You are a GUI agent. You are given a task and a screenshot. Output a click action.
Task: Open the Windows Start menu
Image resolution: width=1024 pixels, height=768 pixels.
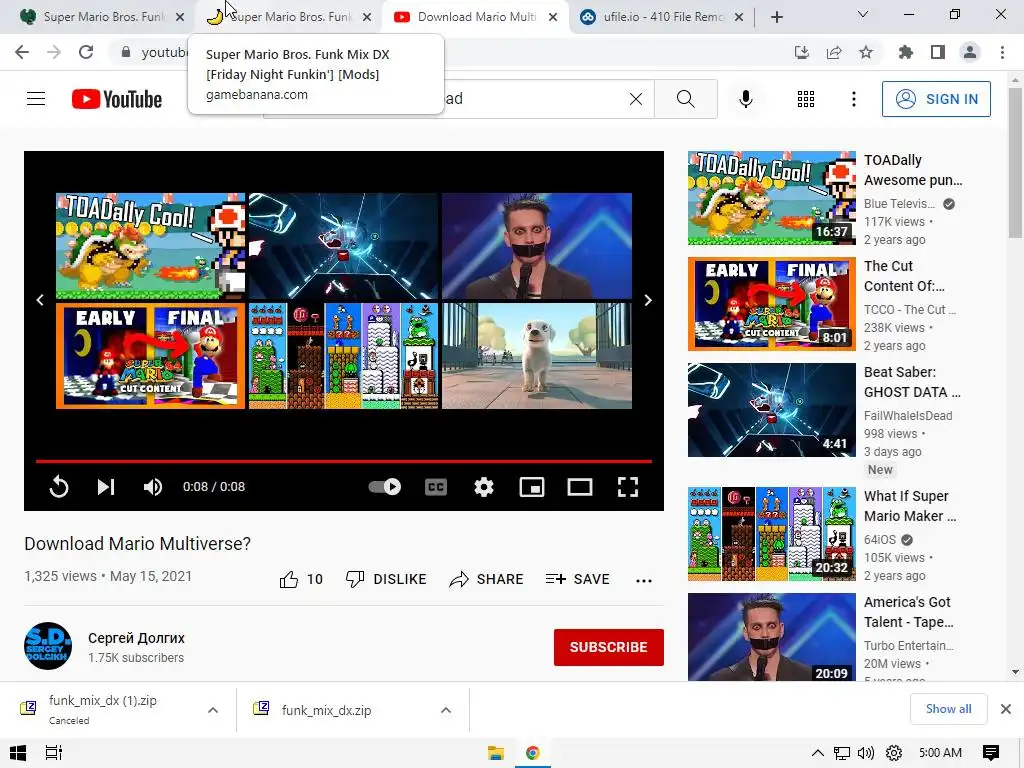point(18,753)
